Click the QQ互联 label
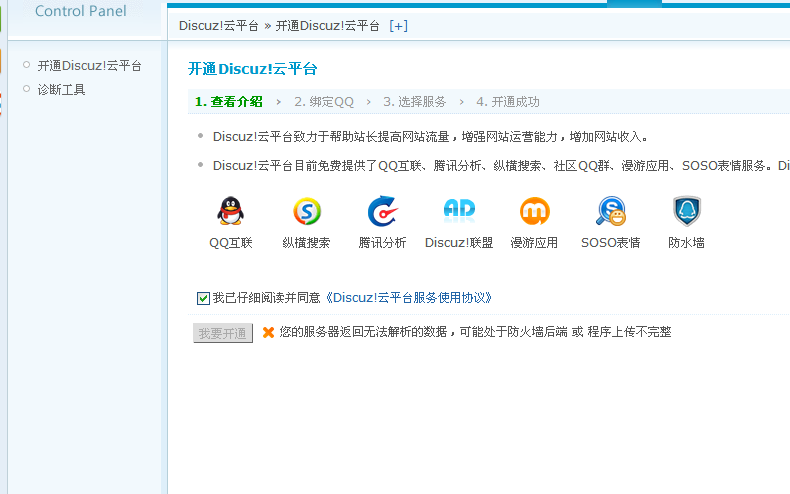Viewport: 790px width, 494px height. pos(231,243)
